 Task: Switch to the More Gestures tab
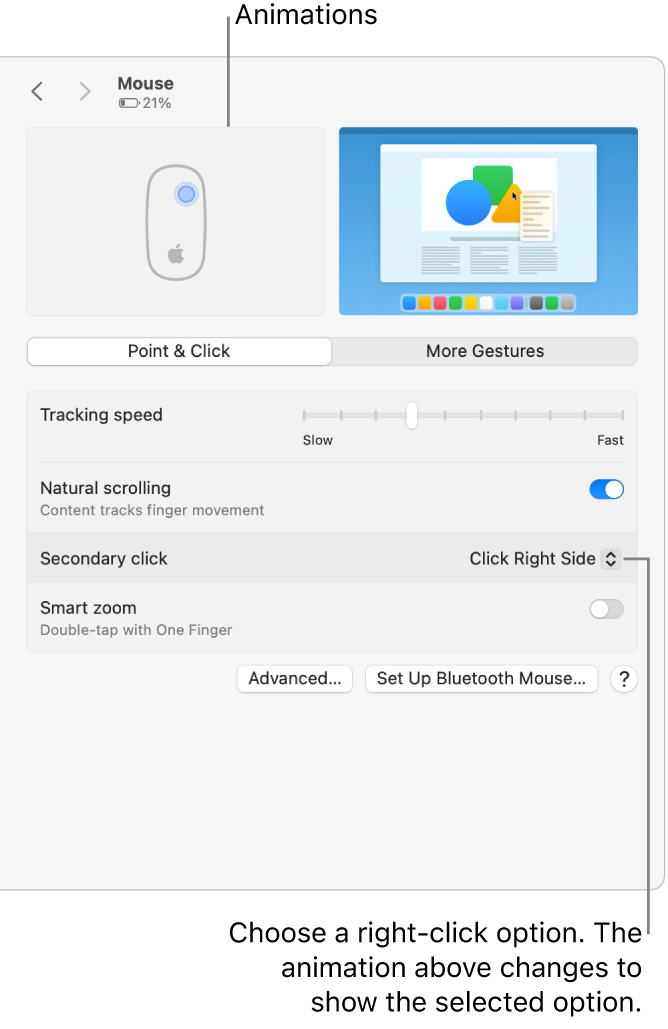pos(484,351)
